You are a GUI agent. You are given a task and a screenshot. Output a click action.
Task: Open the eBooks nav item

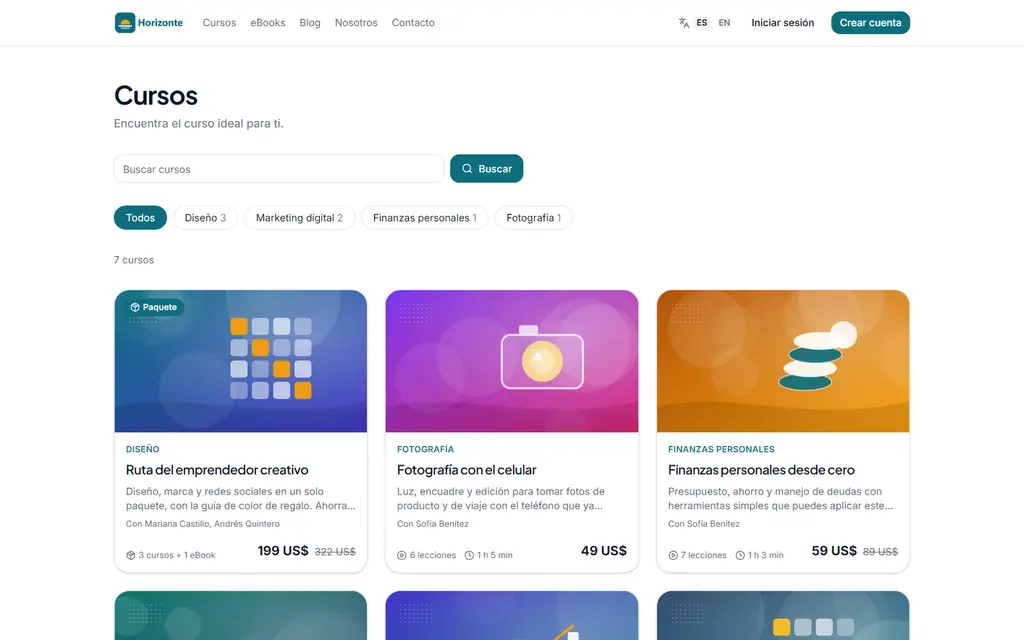pos(268,23)
